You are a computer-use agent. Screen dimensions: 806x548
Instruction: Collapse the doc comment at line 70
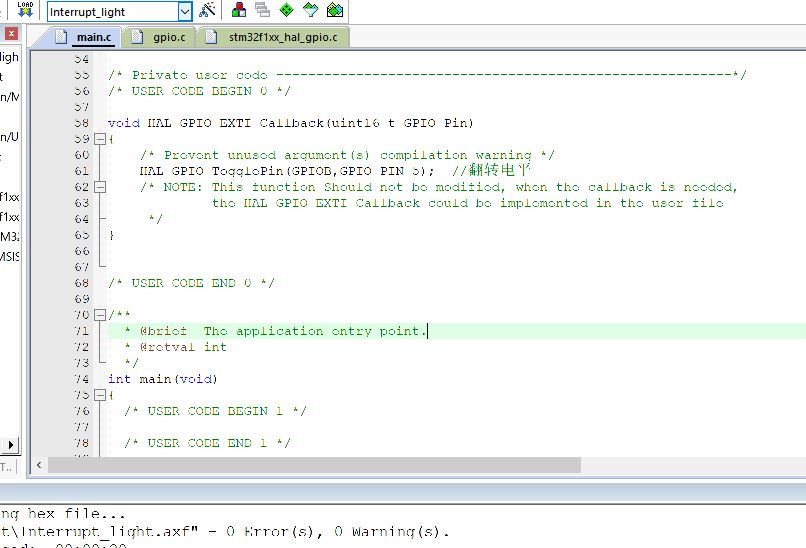click(100, 315)
